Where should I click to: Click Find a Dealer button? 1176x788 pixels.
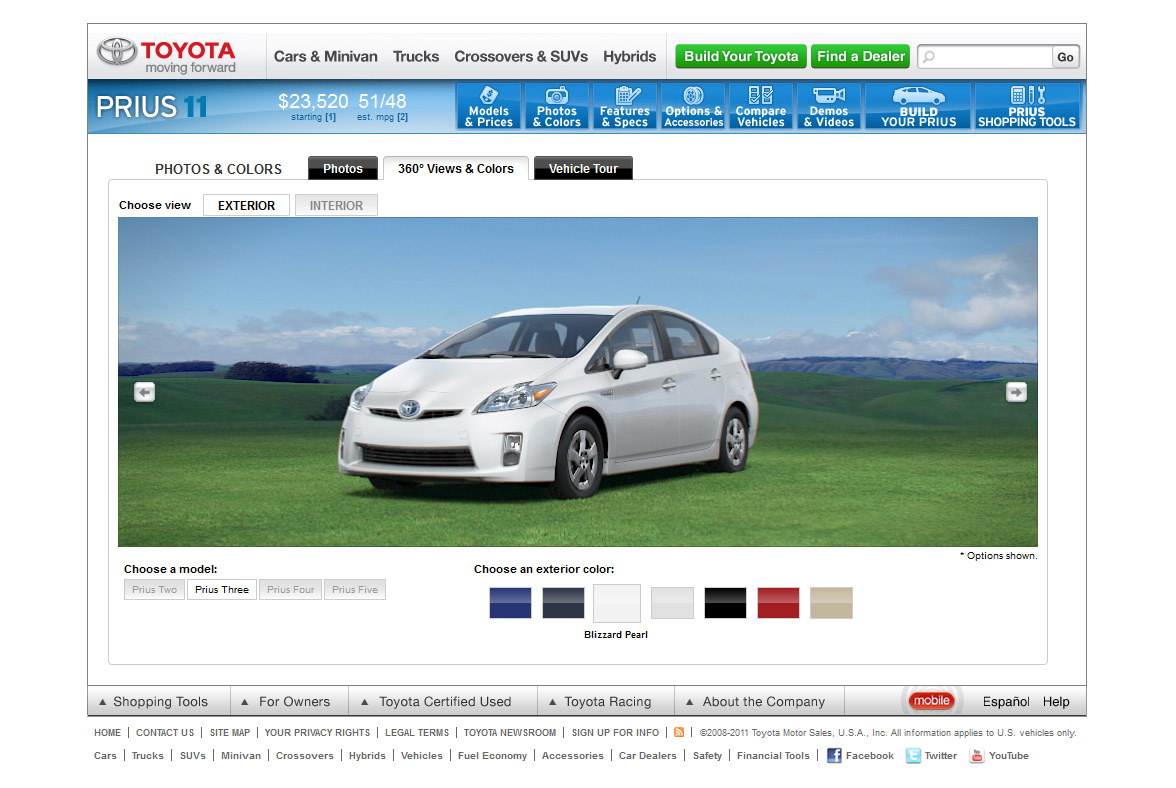tap(861, 56)
